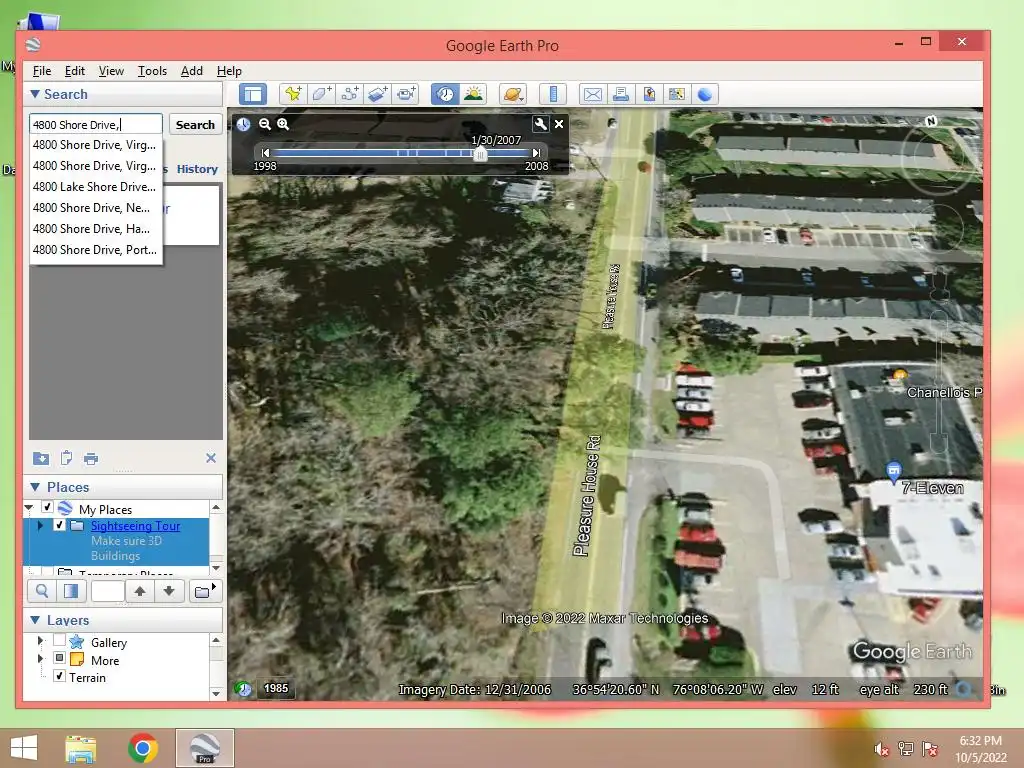Click the time slider clock icon
This screenshot has width=1024, height=768.
click(243, 124)
